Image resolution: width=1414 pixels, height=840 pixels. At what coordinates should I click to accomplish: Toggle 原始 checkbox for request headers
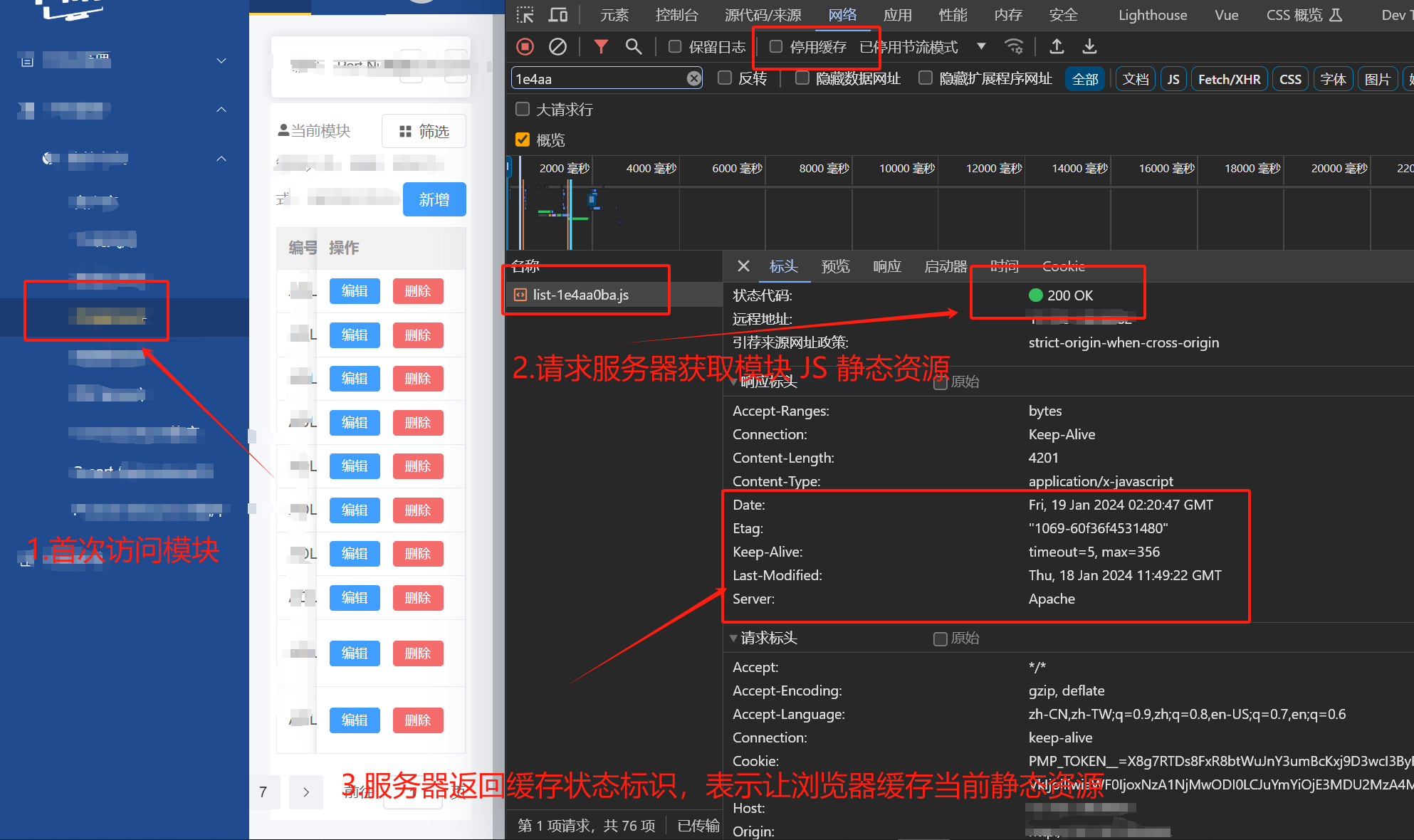(x=941, y=639)
